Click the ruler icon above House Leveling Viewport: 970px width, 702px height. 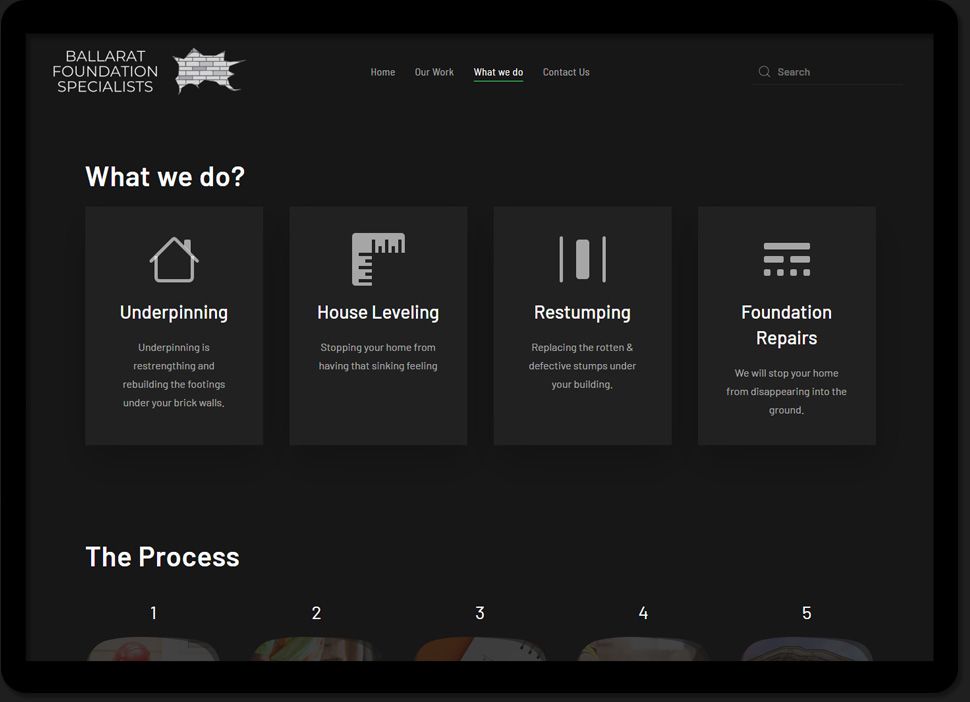[378, 259]
